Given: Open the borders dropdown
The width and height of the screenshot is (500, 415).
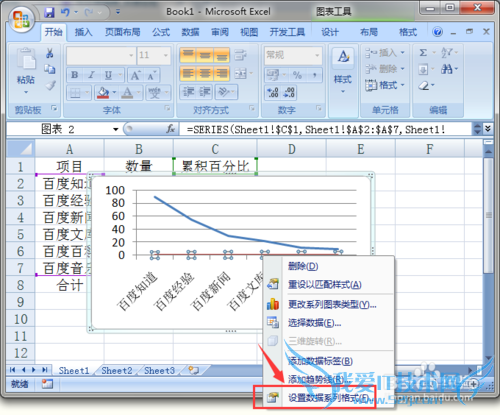Looking at the screenshot, I should [x=87, y=92].
